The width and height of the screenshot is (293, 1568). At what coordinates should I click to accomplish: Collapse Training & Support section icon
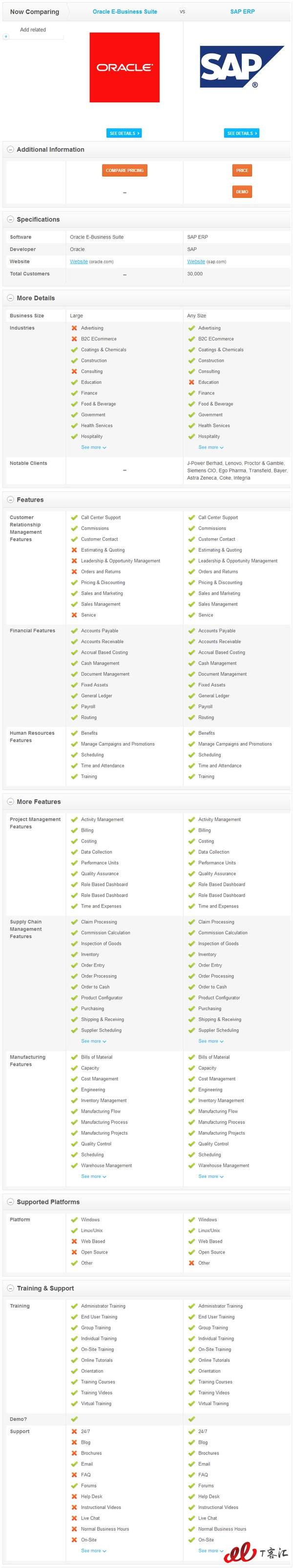10,1288
